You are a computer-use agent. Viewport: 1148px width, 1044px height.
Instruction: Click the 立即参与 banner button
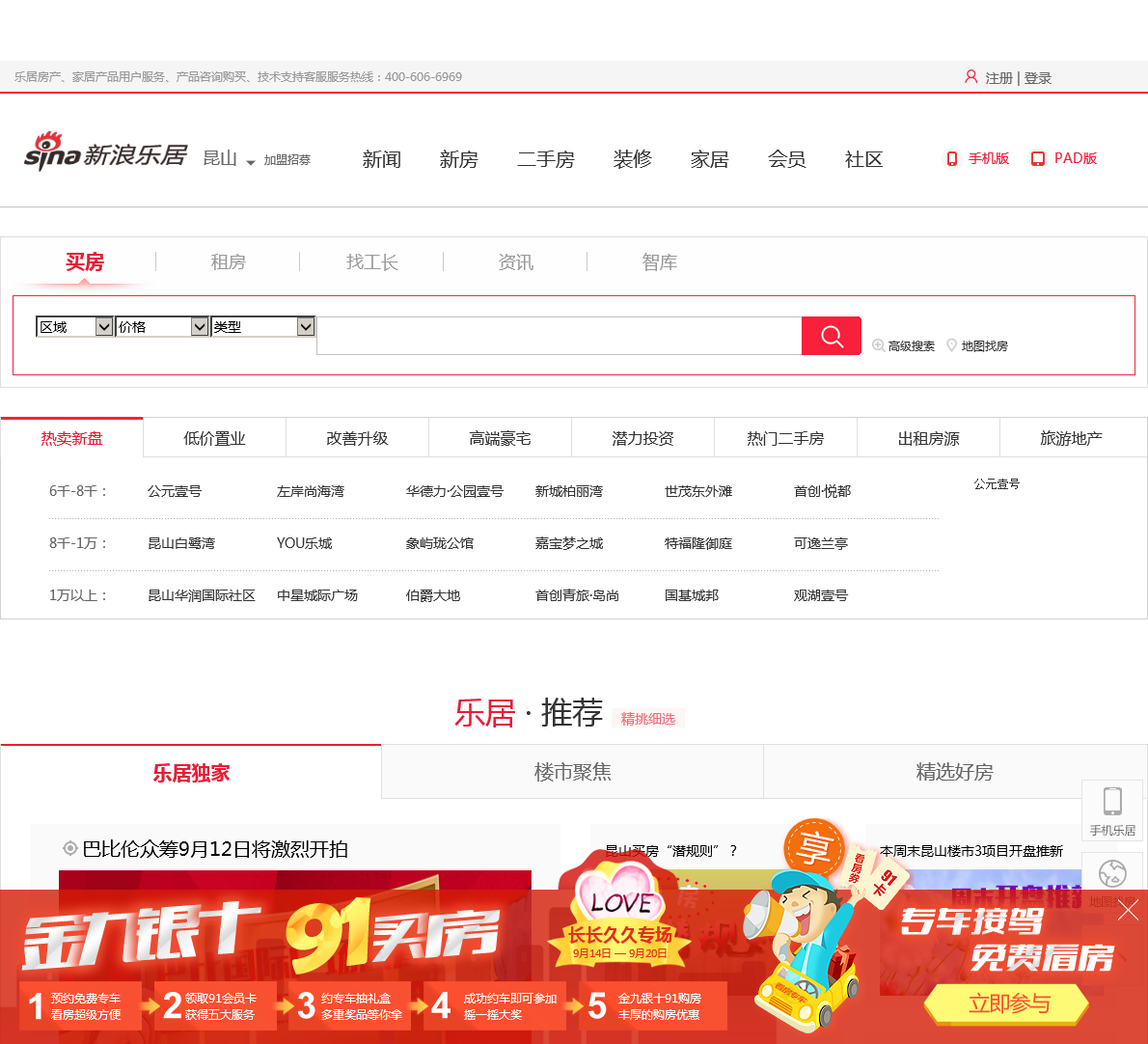point(1009,1003)
